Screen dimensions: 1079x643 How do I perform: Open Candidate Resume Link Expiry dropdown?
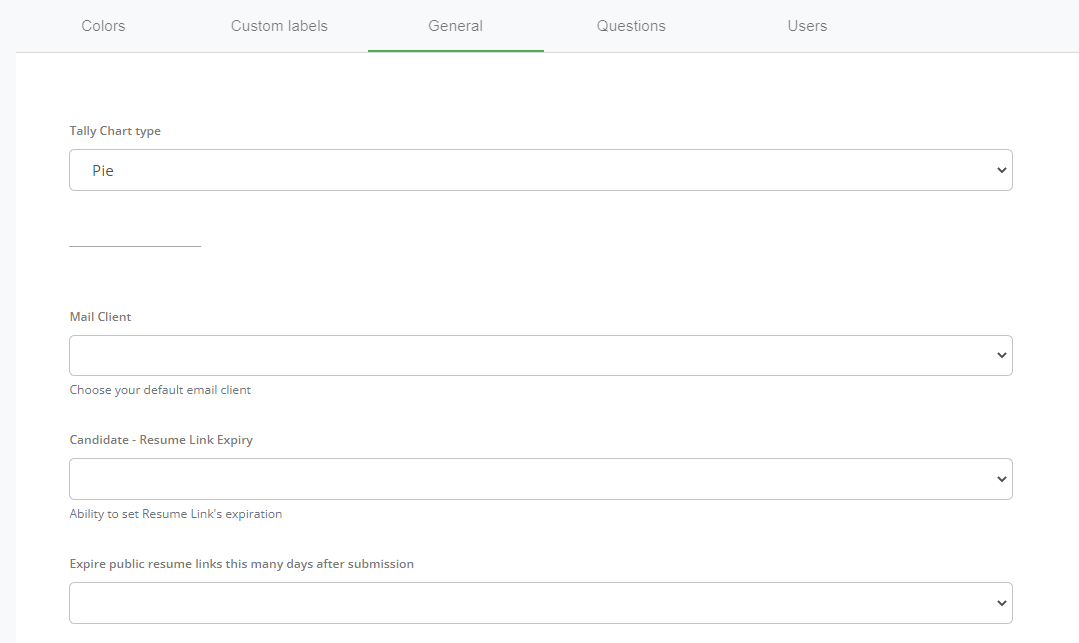tap(541, 479)
